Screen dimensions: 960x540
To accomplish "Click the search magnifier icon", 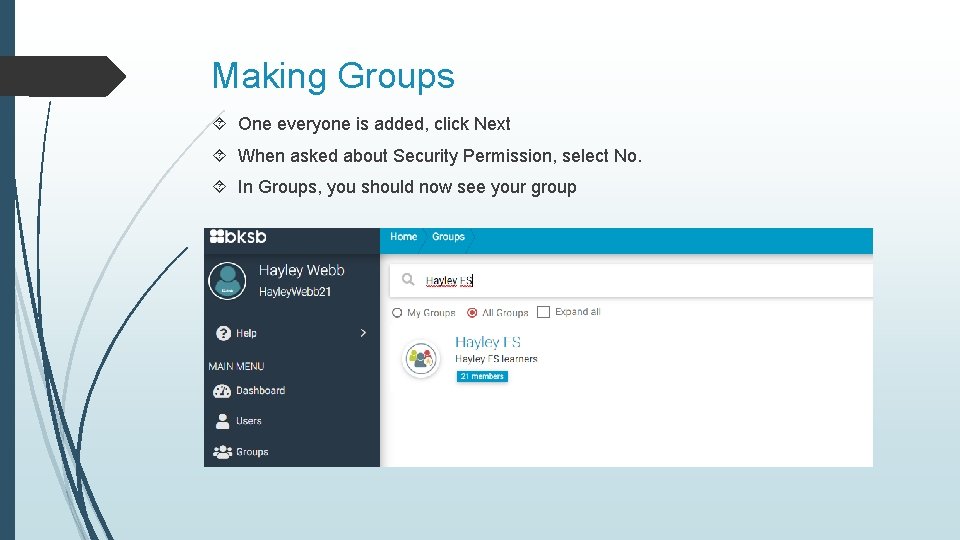I will point(408,280).
